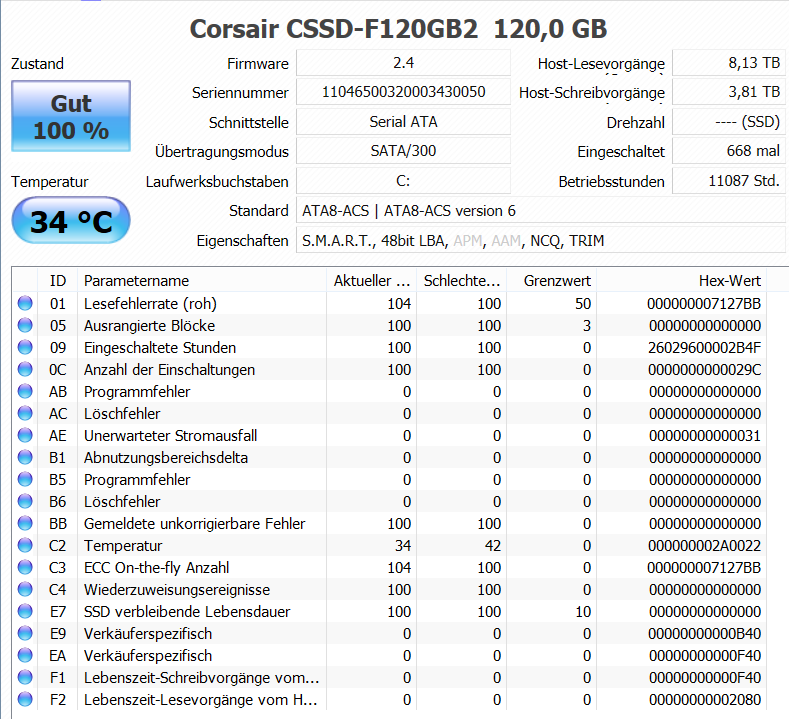Viewport: 789px width, 719px height.
Task: Click the status icon for row C2 Temperatur
Action: pyautogui.click(x=25, y=545)
